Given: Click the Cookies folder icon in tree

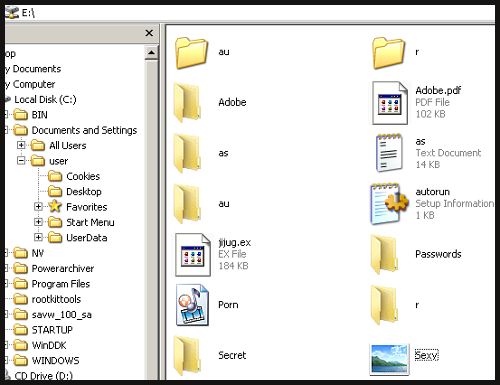Looking at the screenshot, I should 55,176.
